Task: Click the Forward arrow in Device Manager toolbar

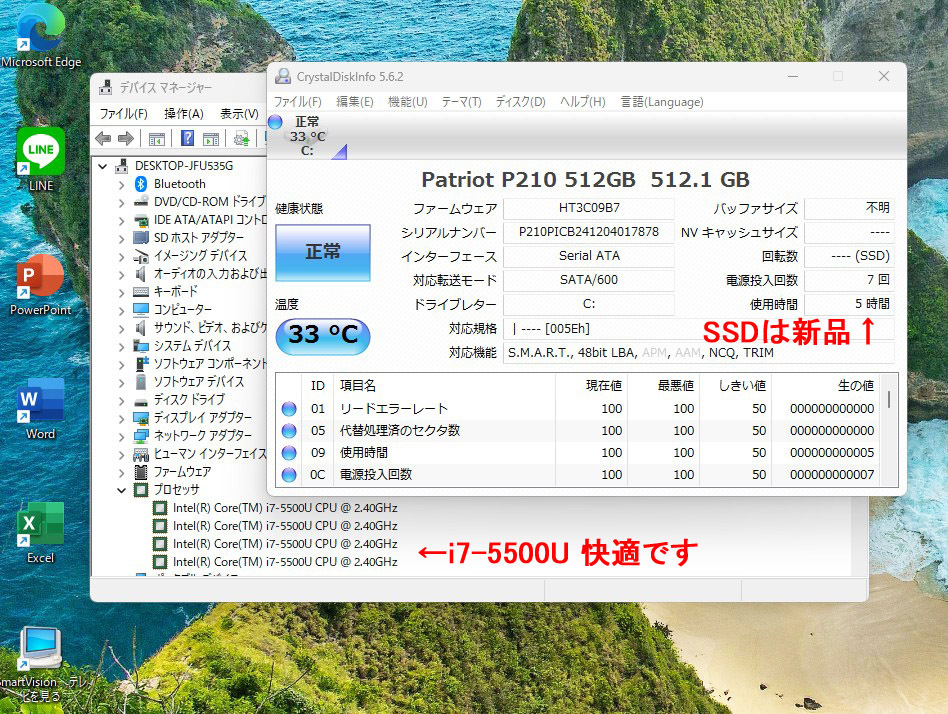Action: tap(126, 138)
